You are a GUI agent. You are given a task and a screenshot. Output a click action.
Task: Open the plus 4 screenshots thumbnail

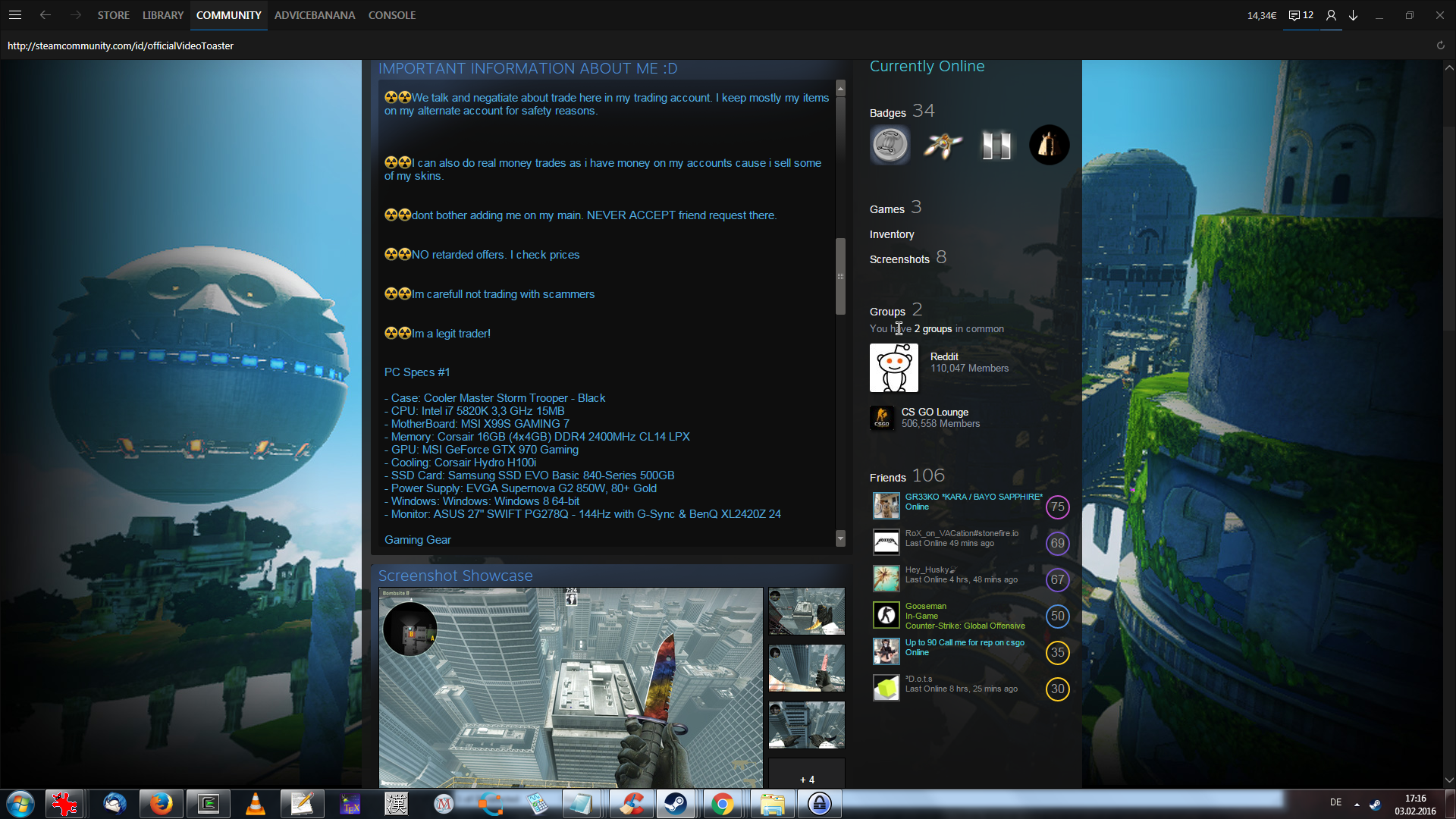tap(806, 779)
